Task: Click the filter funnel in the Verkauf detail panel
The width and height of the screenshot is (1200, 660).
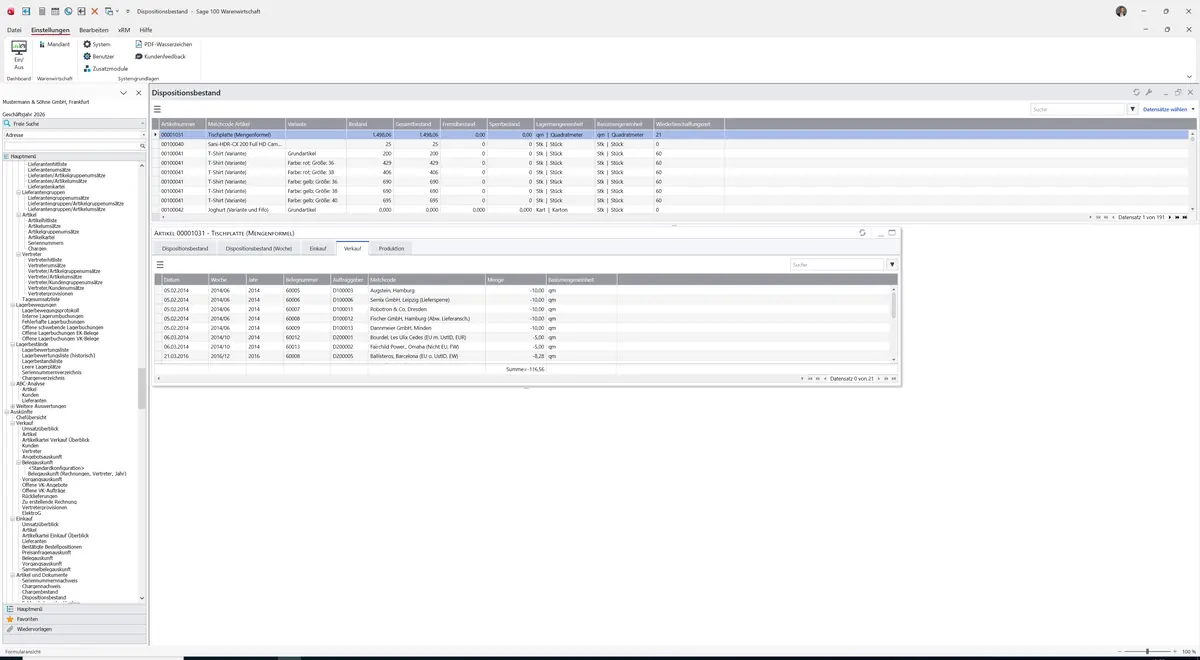Action: [x=892, y=265]
